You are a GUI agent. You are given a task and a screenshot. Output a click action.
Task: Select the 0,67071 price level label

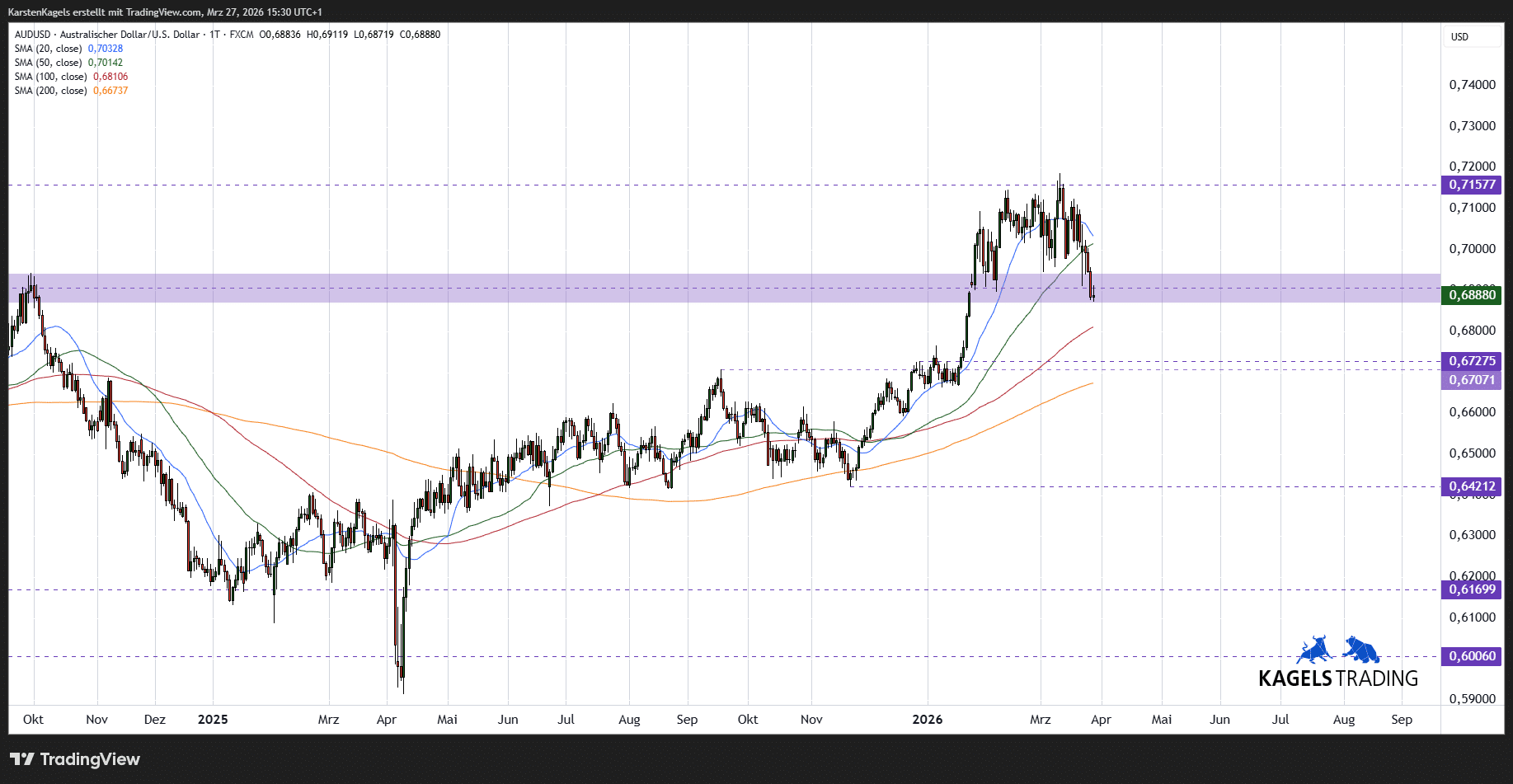pyautogui.click(x=1472, y=380)
